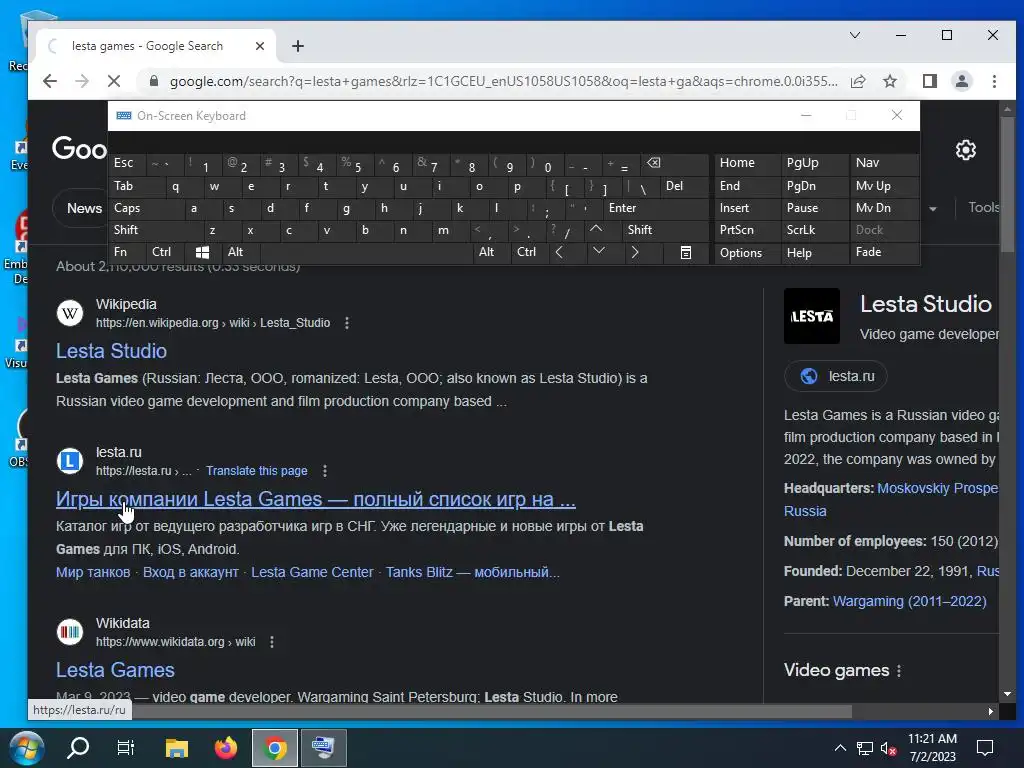Click Translate this page link
The width and height of the screenshot is (1024, 768).
257,471
